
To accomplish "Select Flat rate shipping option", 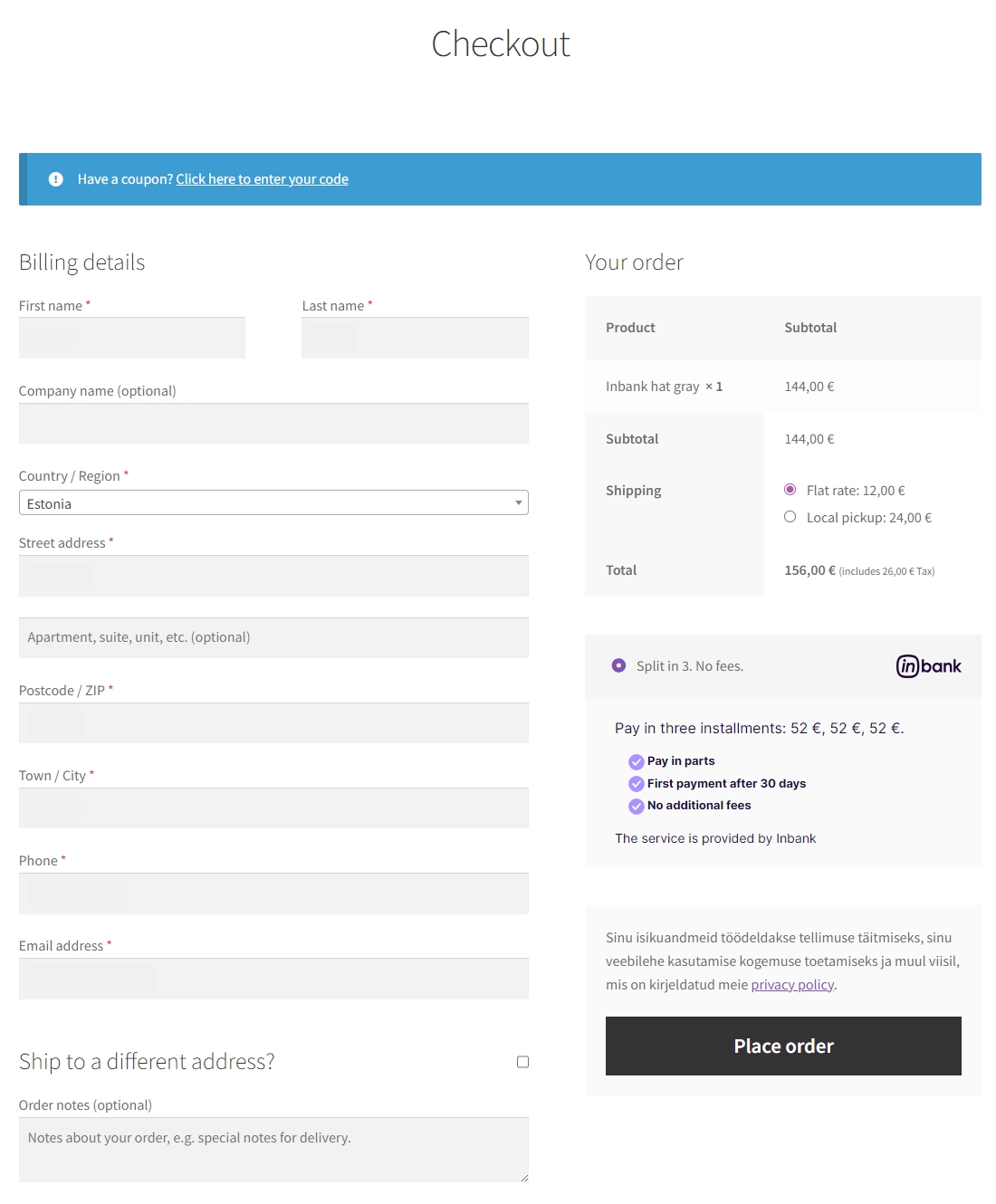I will click(790, 490).
